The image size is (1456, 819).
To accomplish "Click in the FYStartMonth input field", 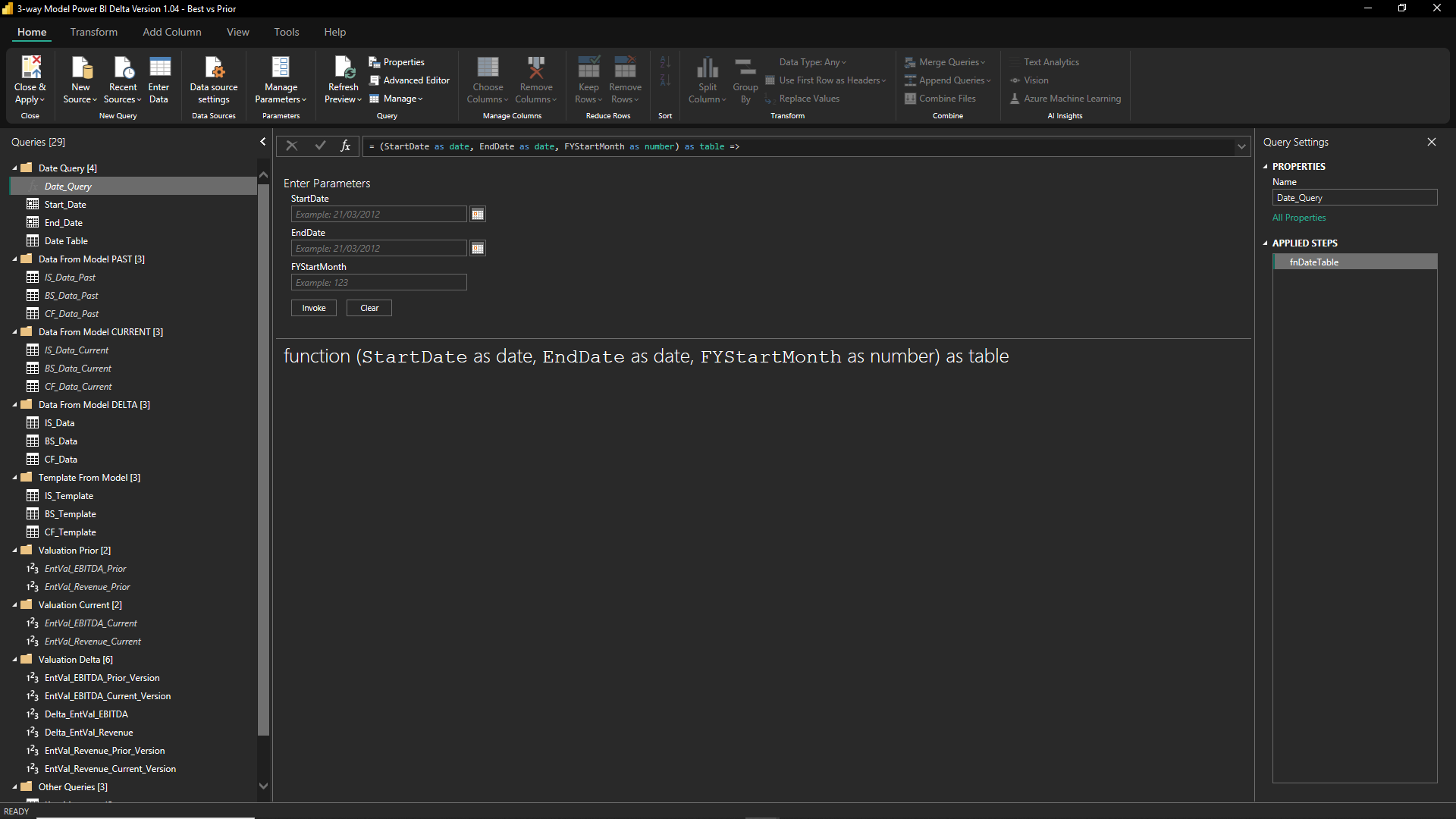I will pyautogui.click(x=379, y=283).
